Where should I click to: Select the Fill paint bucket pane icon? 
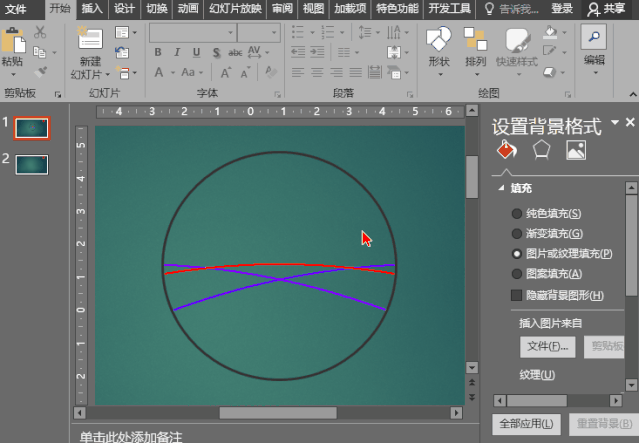(506, 150)
